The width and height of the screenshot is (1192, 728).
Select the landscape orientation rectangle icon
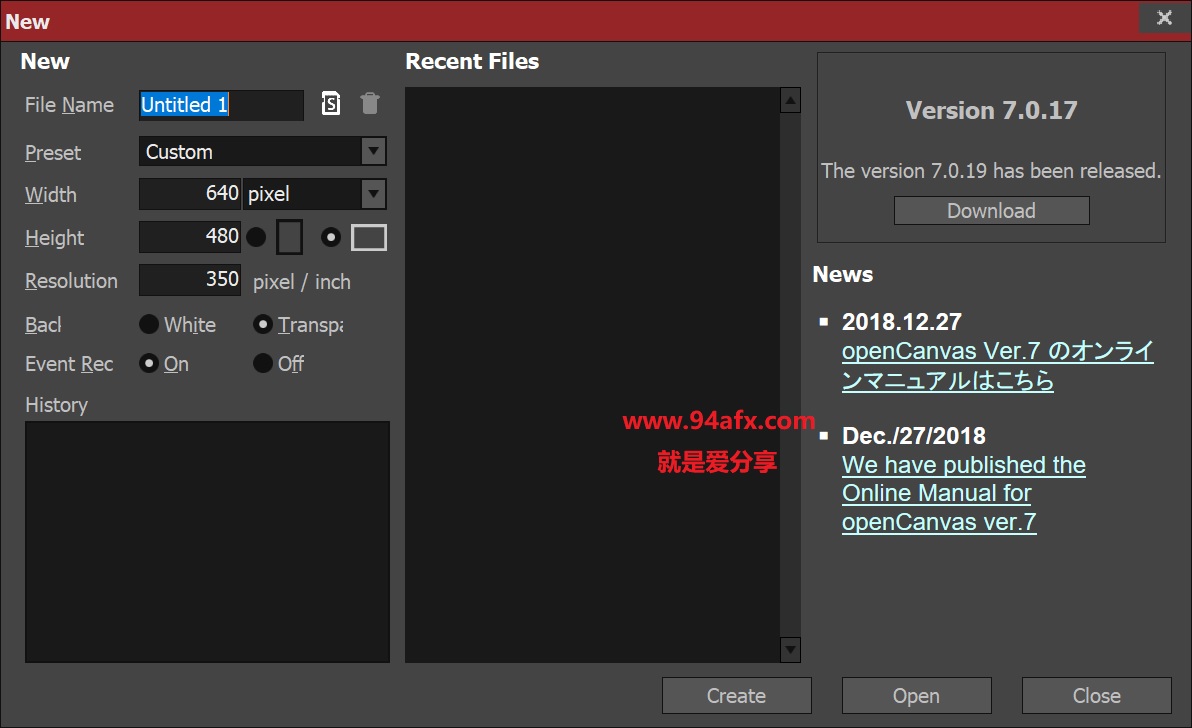coord(369,237)
